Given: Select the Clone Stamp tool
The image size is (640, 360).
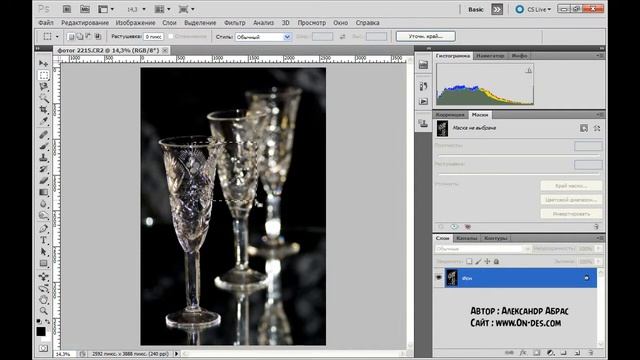Looking at the screenshot, I should coord(44,157).
